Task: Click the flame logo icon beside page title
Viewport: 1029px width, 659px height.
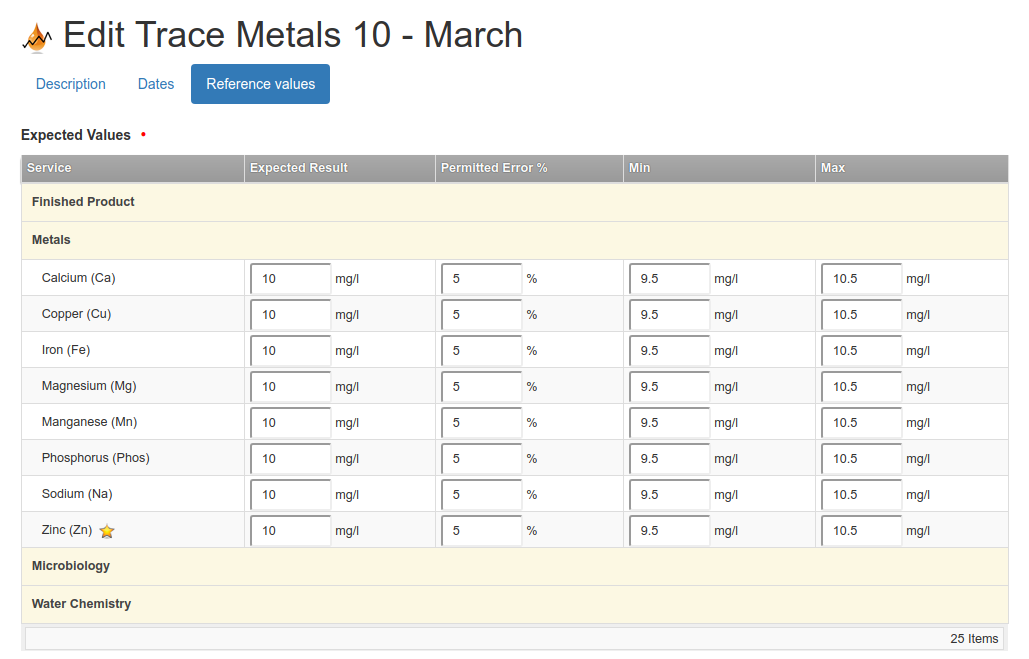Action: [x=37, y=38]
